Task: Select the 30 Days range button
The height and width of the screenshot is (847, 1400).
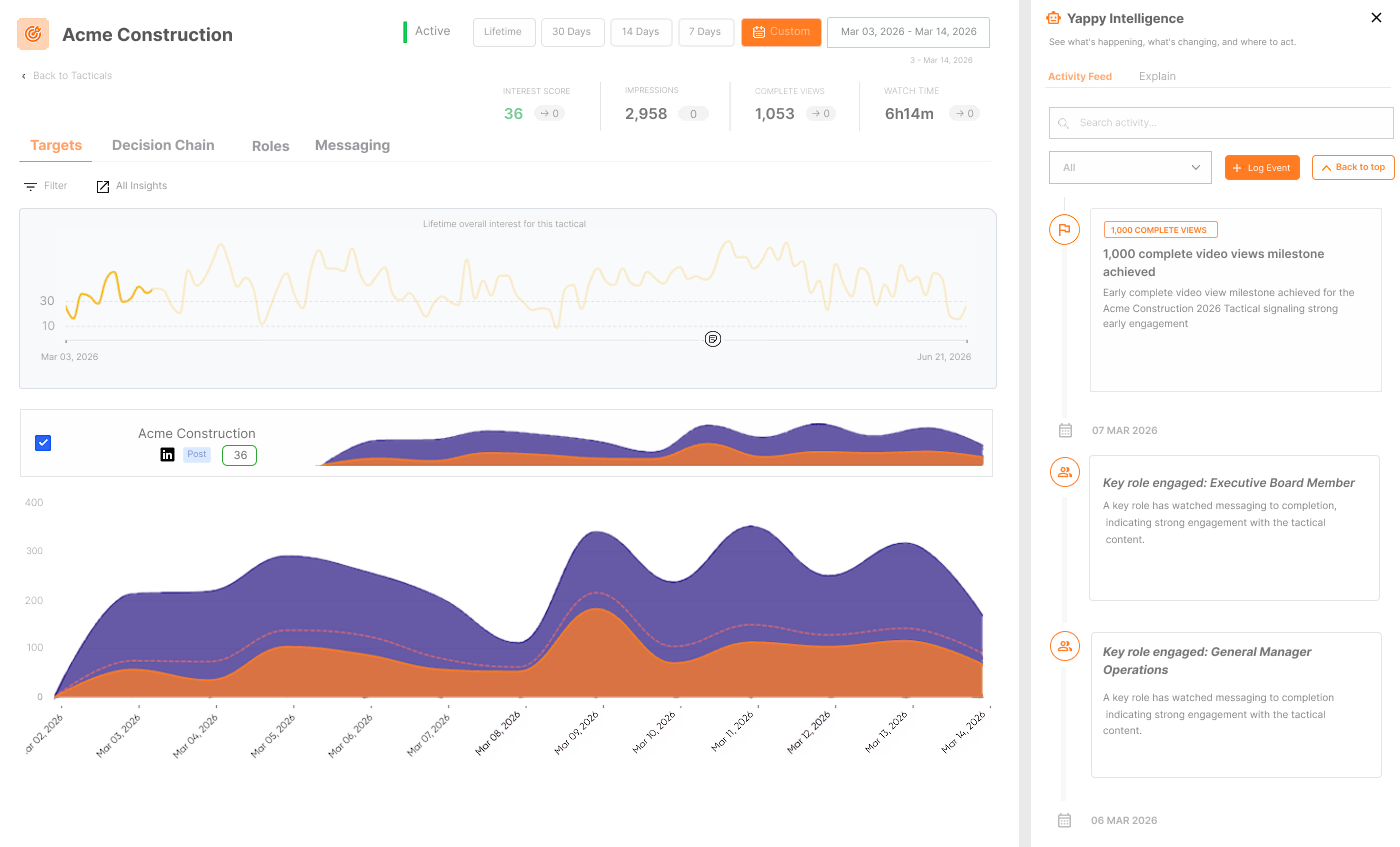Action: point(571,32)
